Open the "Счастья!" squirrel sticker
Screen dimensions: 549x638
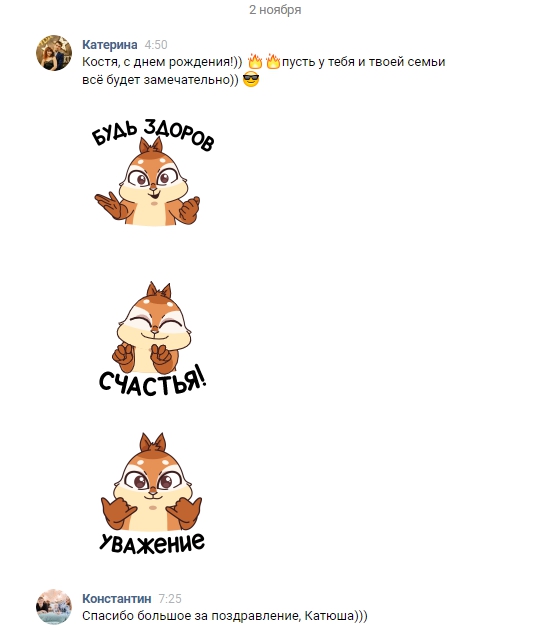coord(153,339)
